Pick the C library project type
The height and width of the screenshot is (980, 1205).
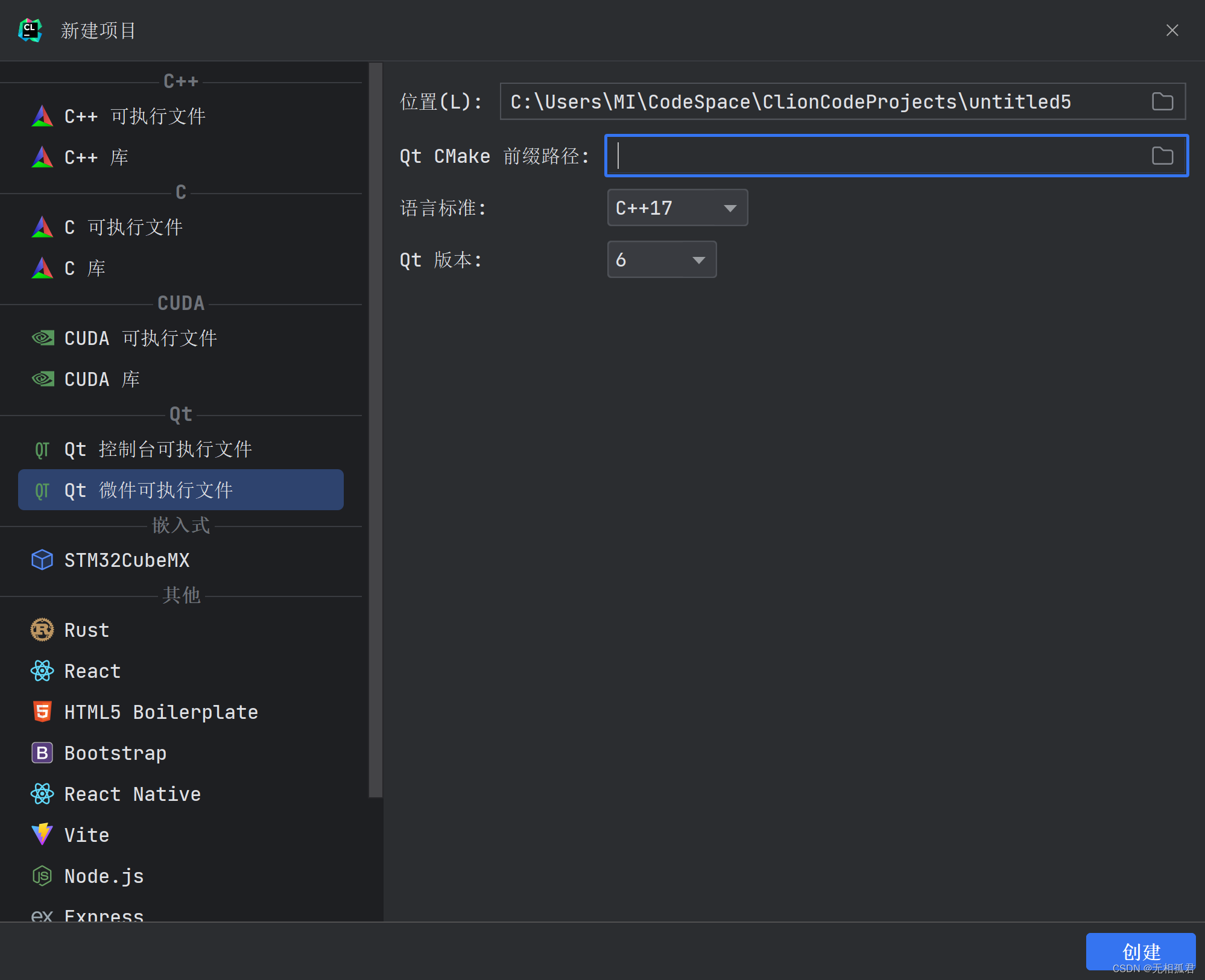click(x=84, y=268)
